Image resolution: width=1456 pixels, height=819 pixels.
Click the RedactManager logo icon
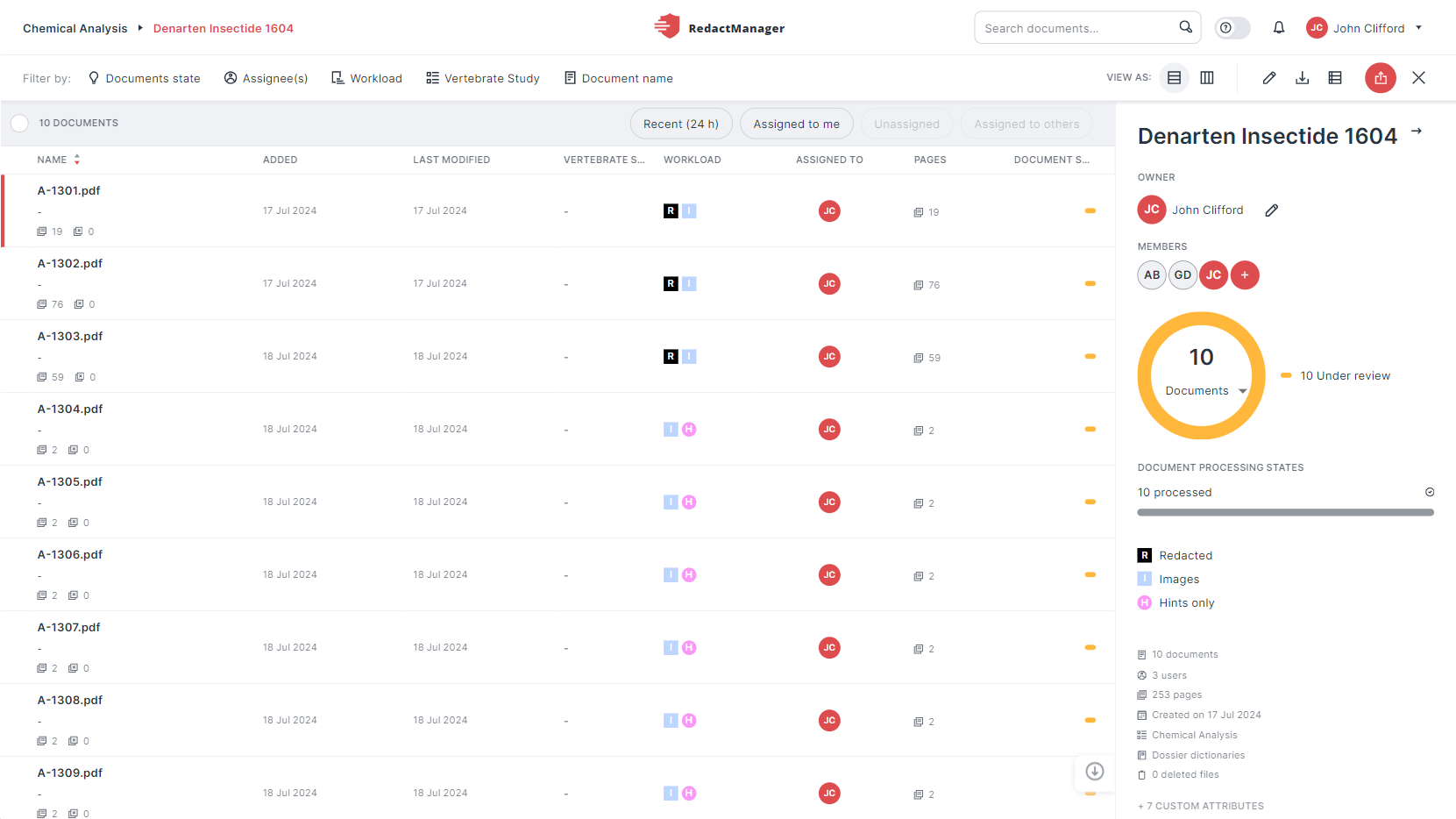(x=667, y=26)
